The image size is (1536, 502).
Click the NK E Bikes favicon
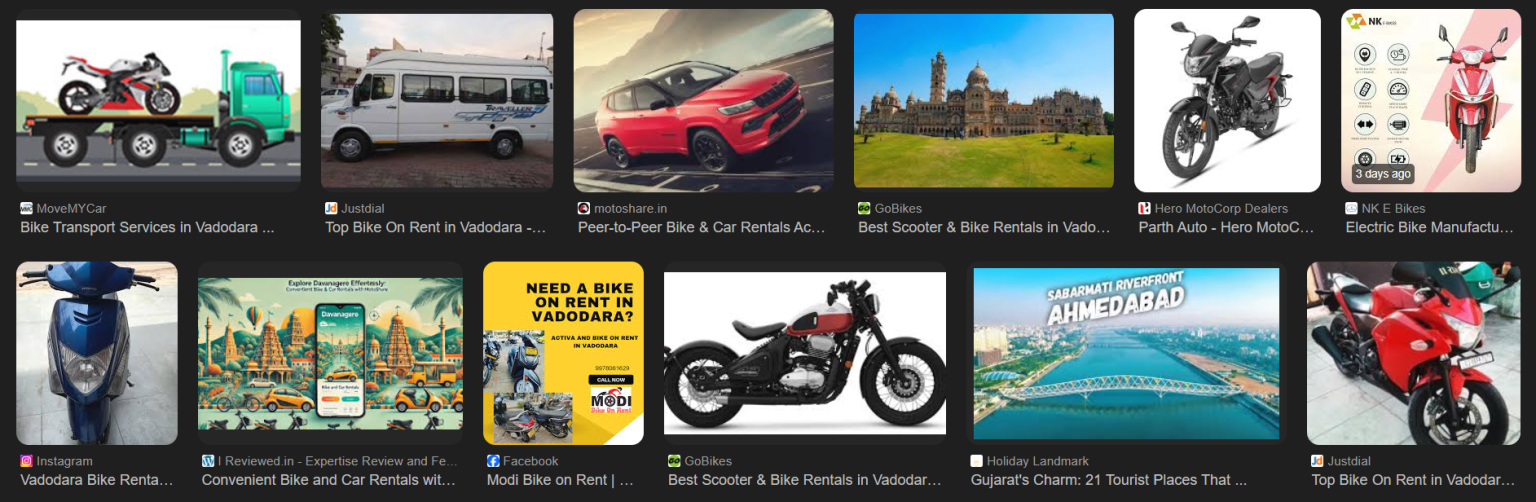(1352, 208)
